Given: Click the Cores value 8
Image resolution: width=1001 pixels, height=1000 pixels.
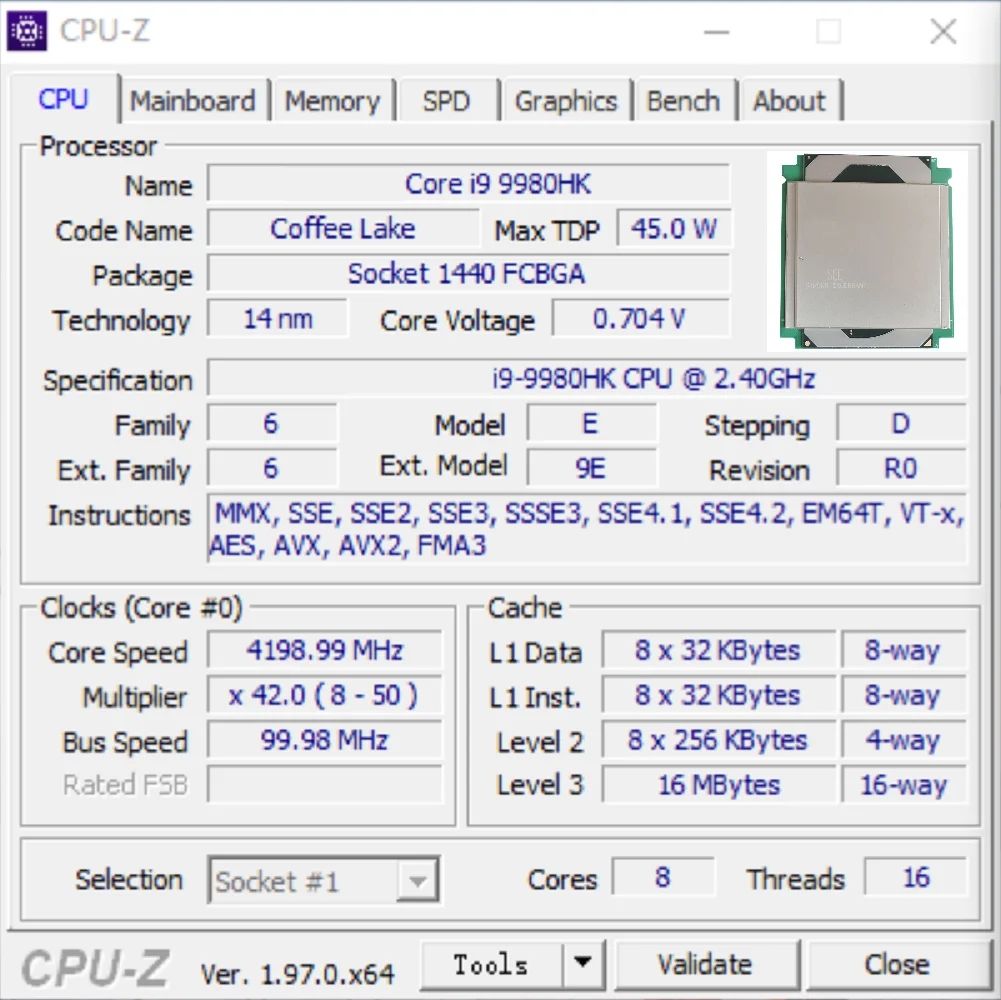Looking at the screenshot, I should [663, 877].
